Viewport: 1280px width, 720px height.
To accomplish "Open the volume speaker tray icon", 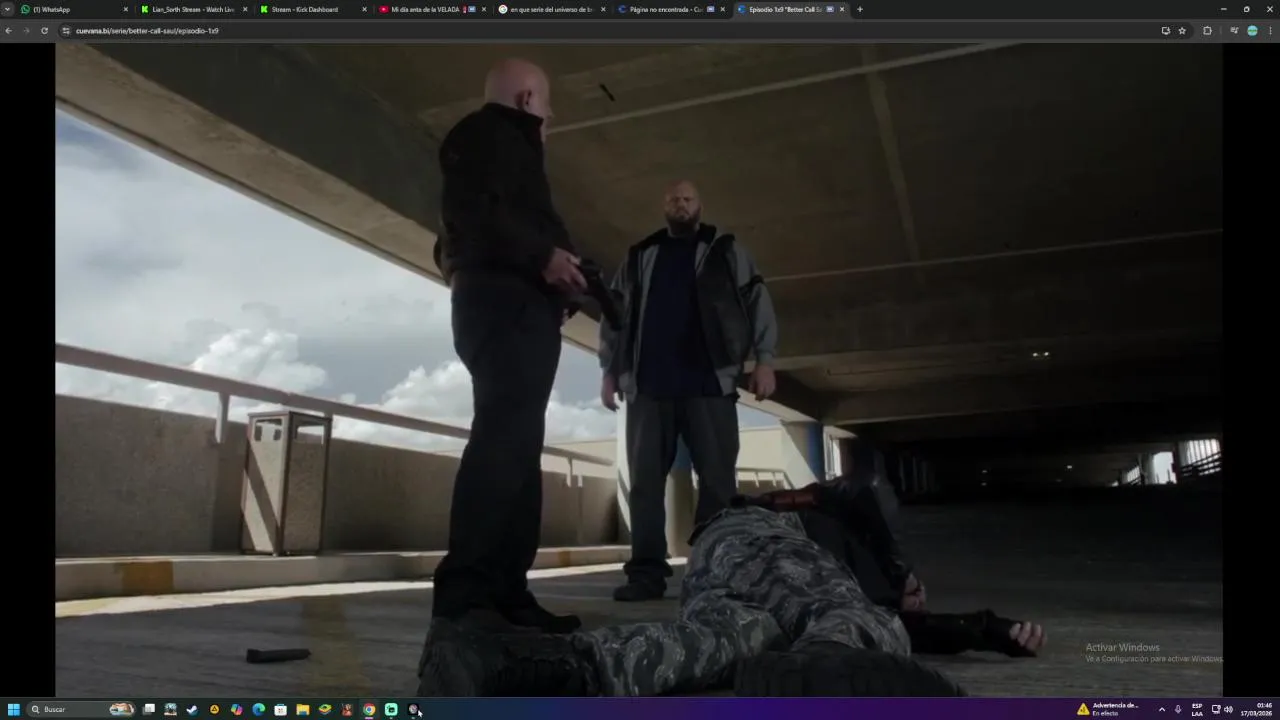I will click(1228, 709).
